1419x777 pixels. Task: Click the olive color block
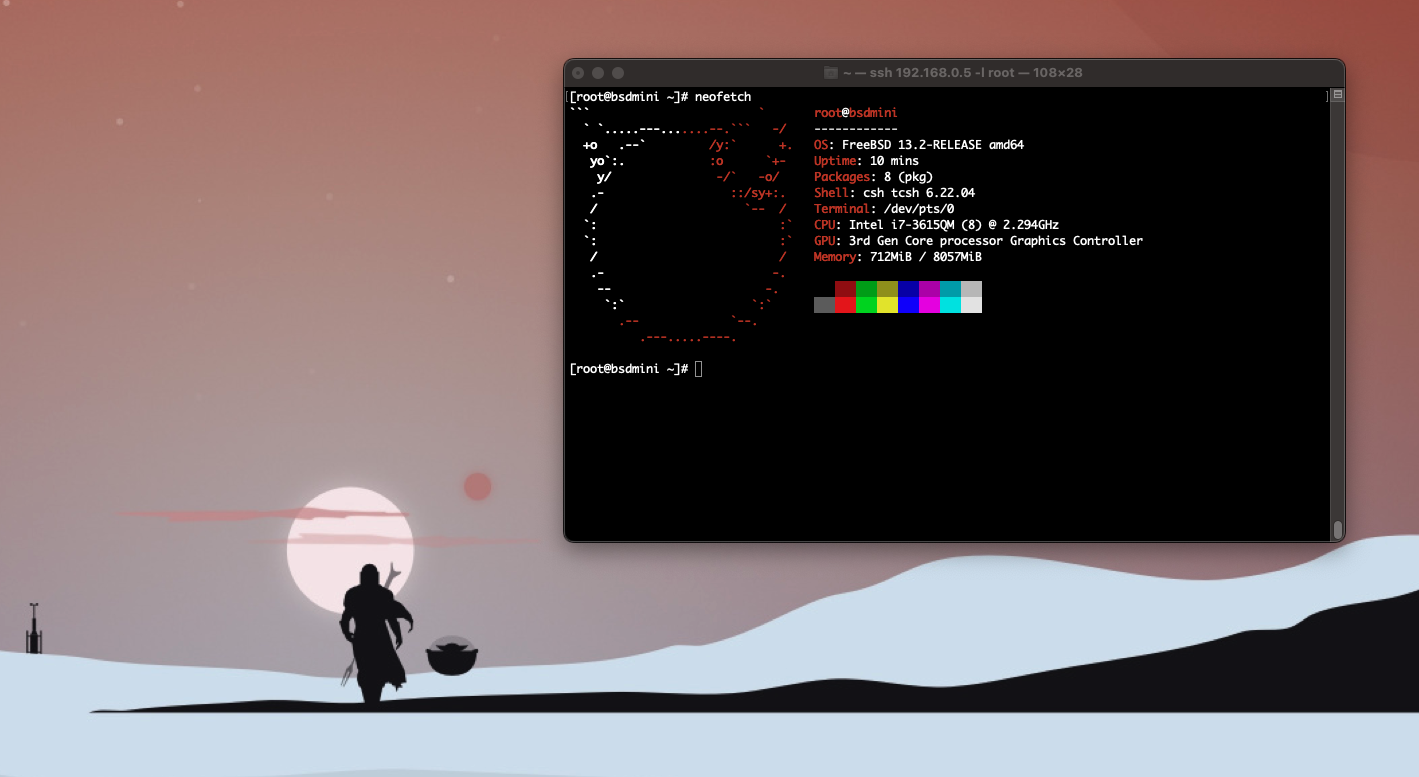887,289
